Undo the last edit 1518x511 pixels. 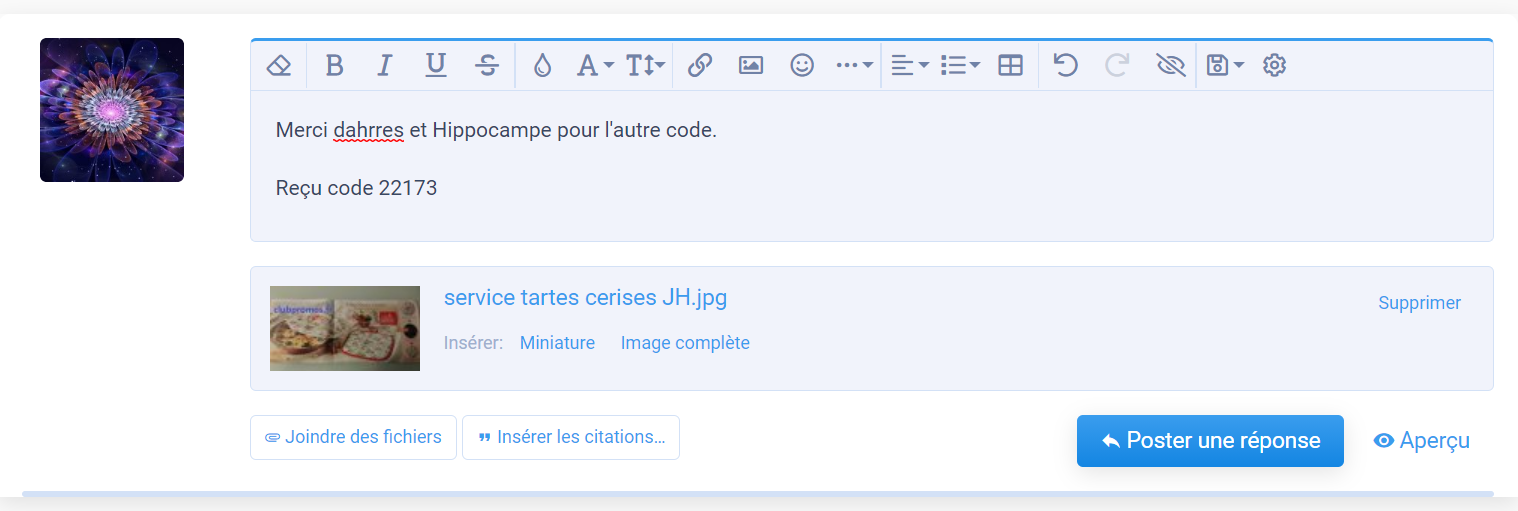pos(1066,66)
